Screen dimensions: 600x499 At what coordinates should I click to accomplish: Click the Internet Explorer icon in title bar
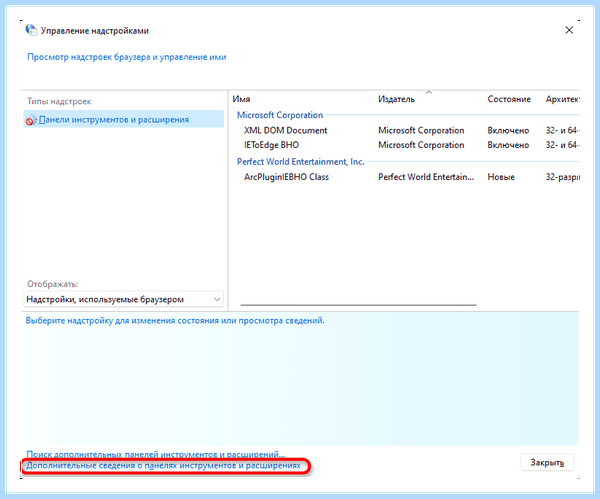coord(31,30)
